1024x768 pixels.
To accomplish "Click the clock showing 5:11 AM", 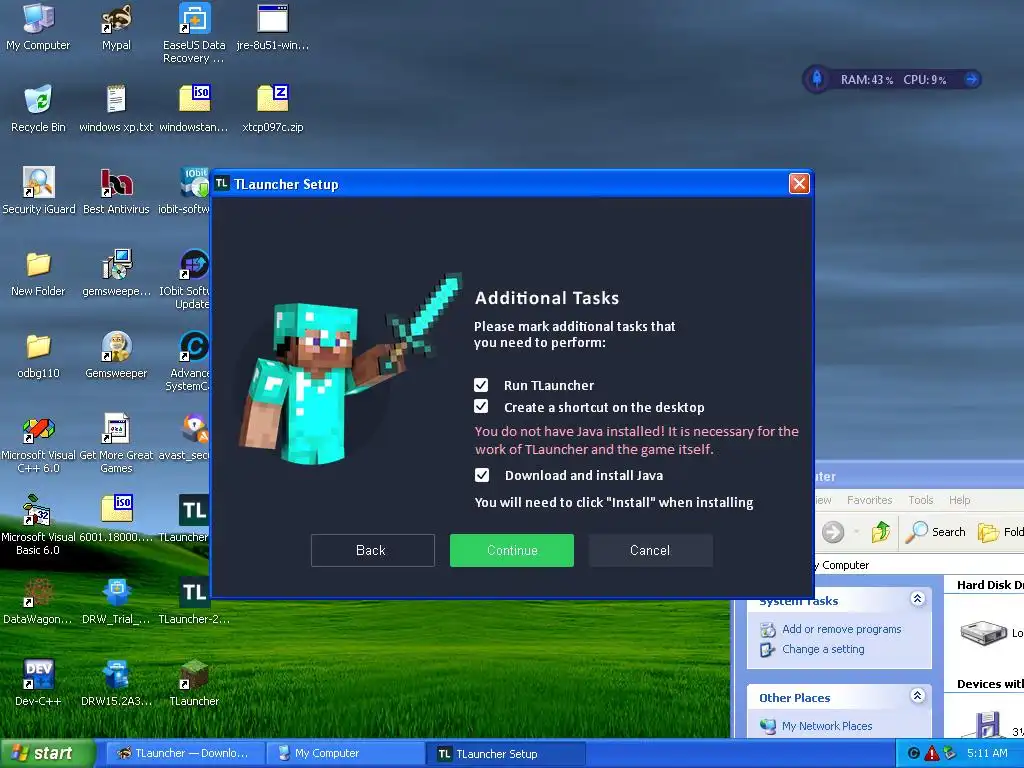I will (987, 753).
